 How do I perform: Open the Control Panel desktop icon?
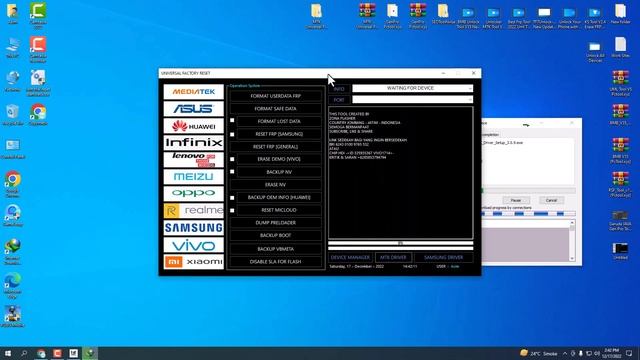13,149
